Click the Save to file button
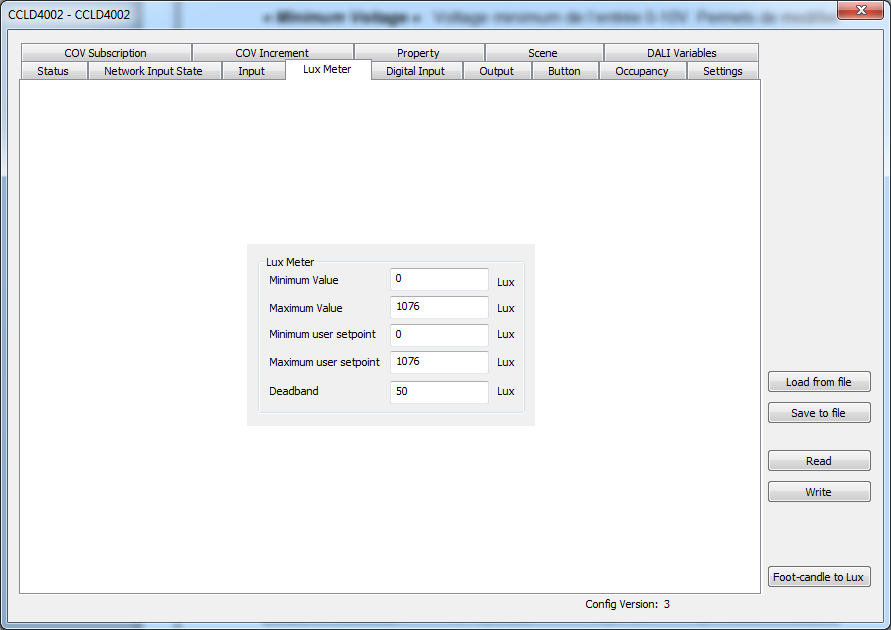The width and height of the screenshot is (891, 630). (x=819, y=413)
